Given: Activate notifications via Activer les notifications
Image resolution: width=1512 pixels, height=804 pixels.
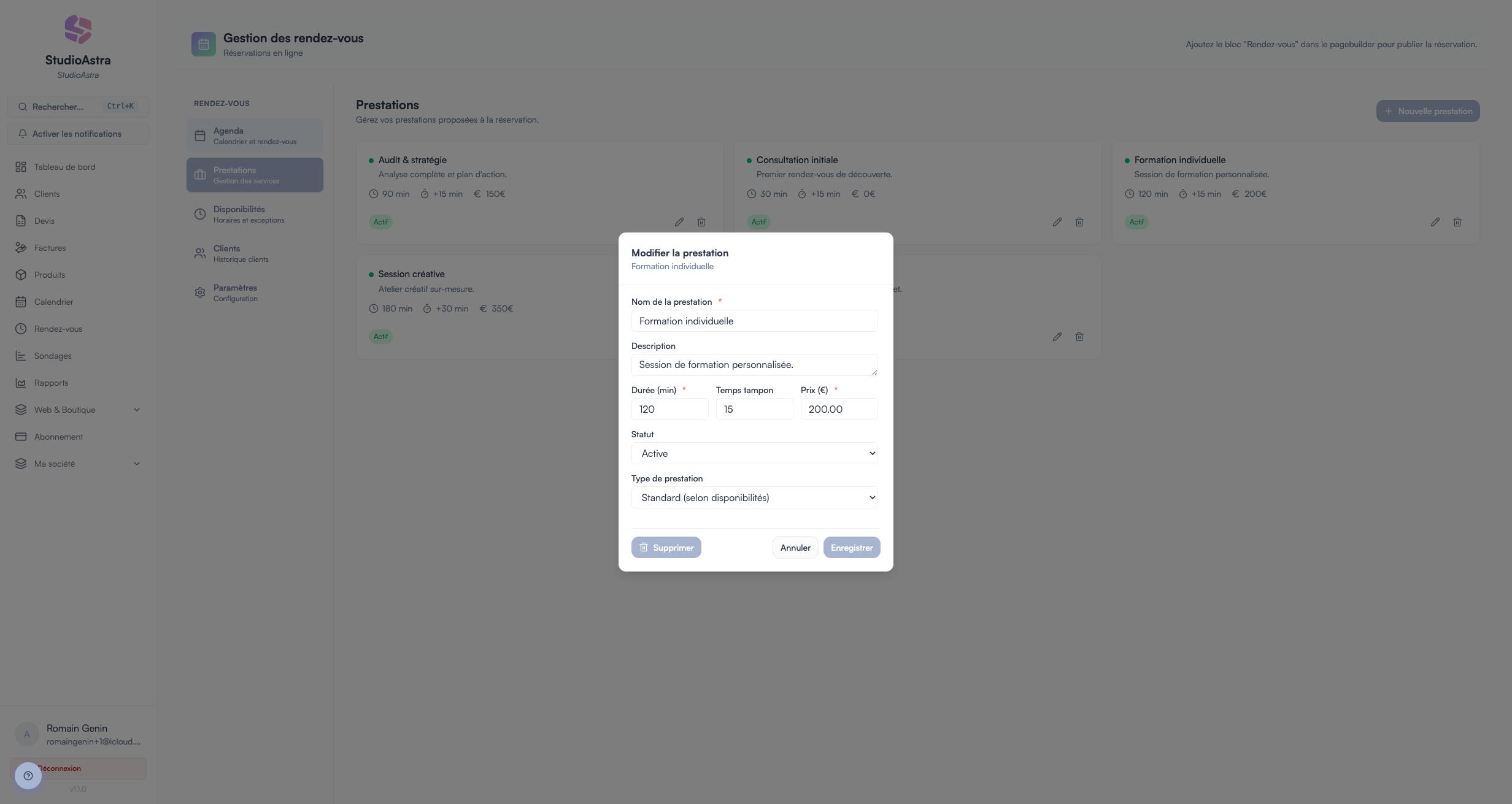Looking at the screenshot, I should tap(78, 134).
